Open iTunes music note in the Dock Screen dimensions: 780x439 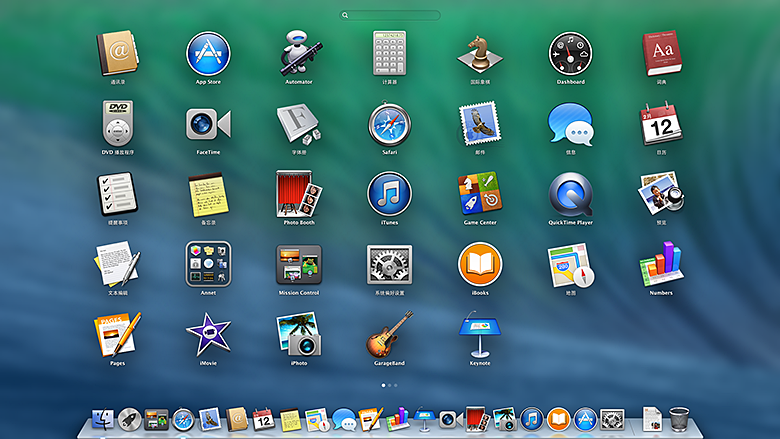pos(532,420)
